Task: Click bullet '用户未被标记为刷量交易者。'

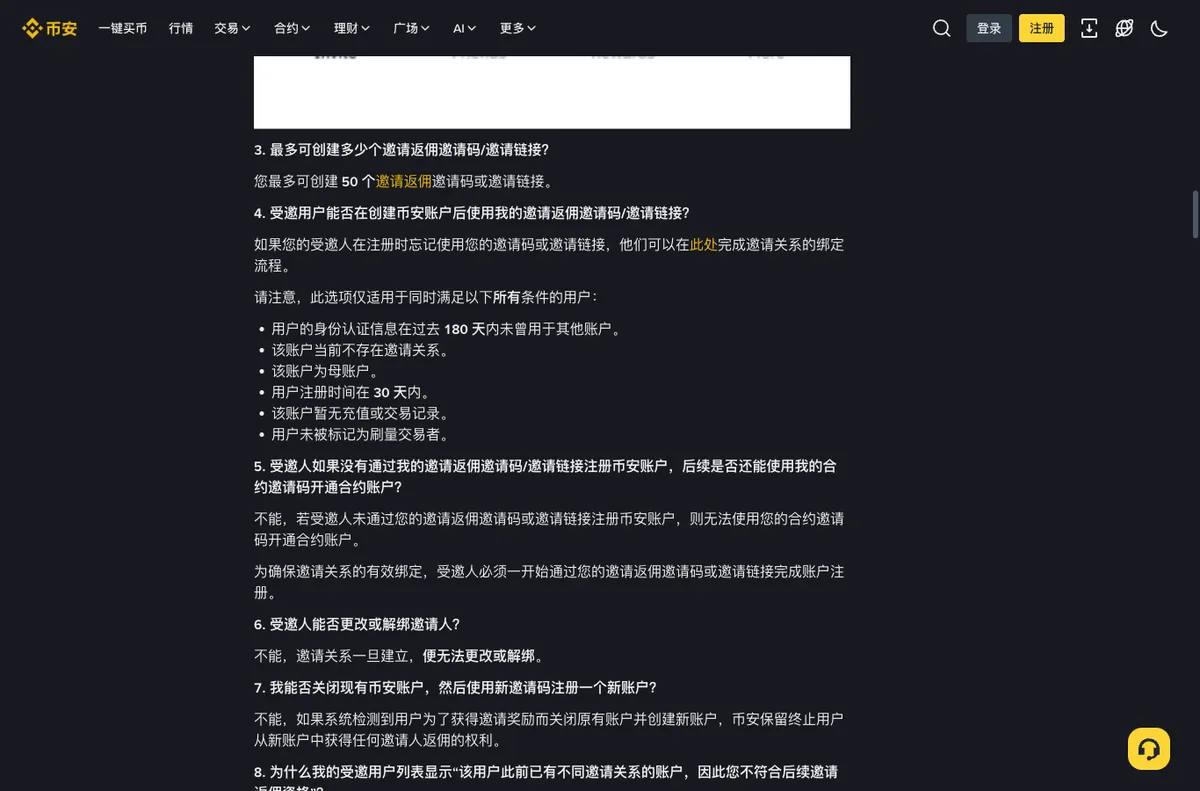Action: (361, 435)
